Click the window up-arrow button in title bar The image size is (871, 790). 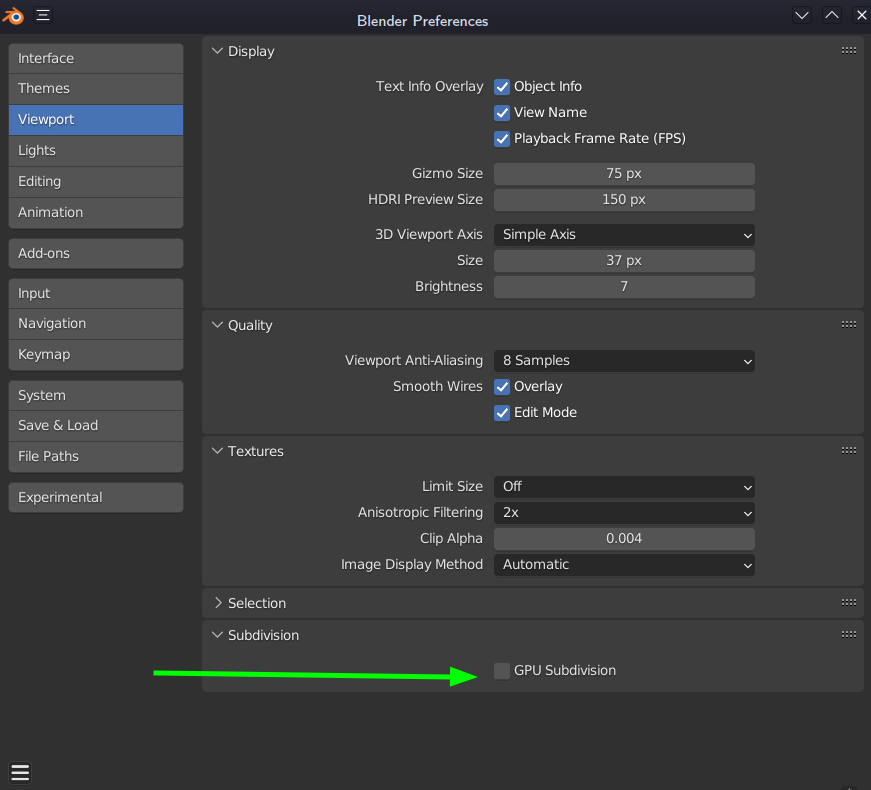[832, 15]
